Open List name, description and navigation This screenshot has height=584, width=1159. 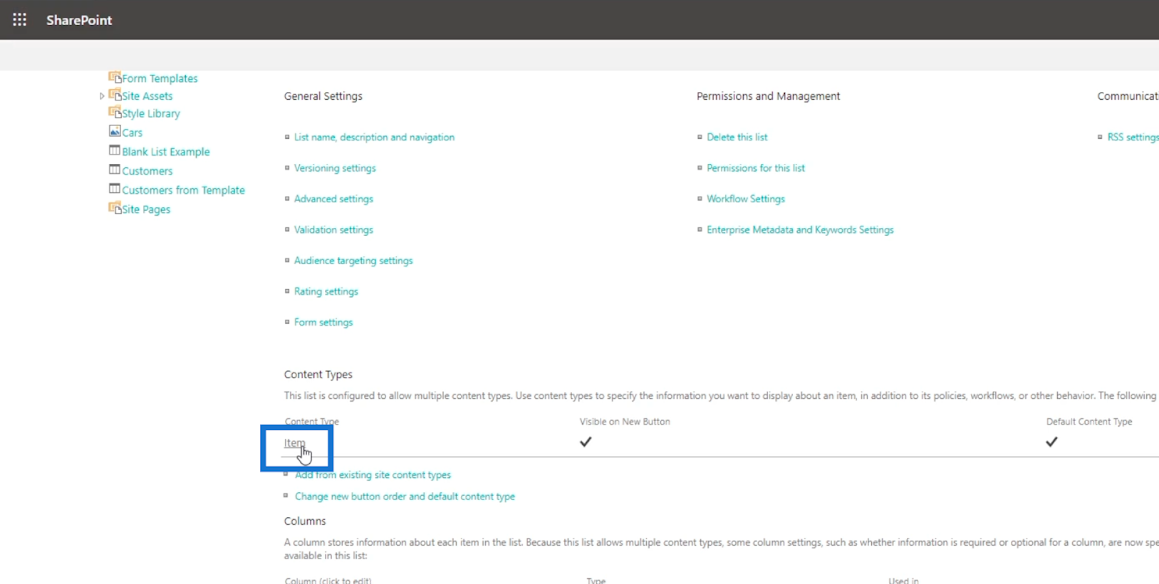click(374, 137)
